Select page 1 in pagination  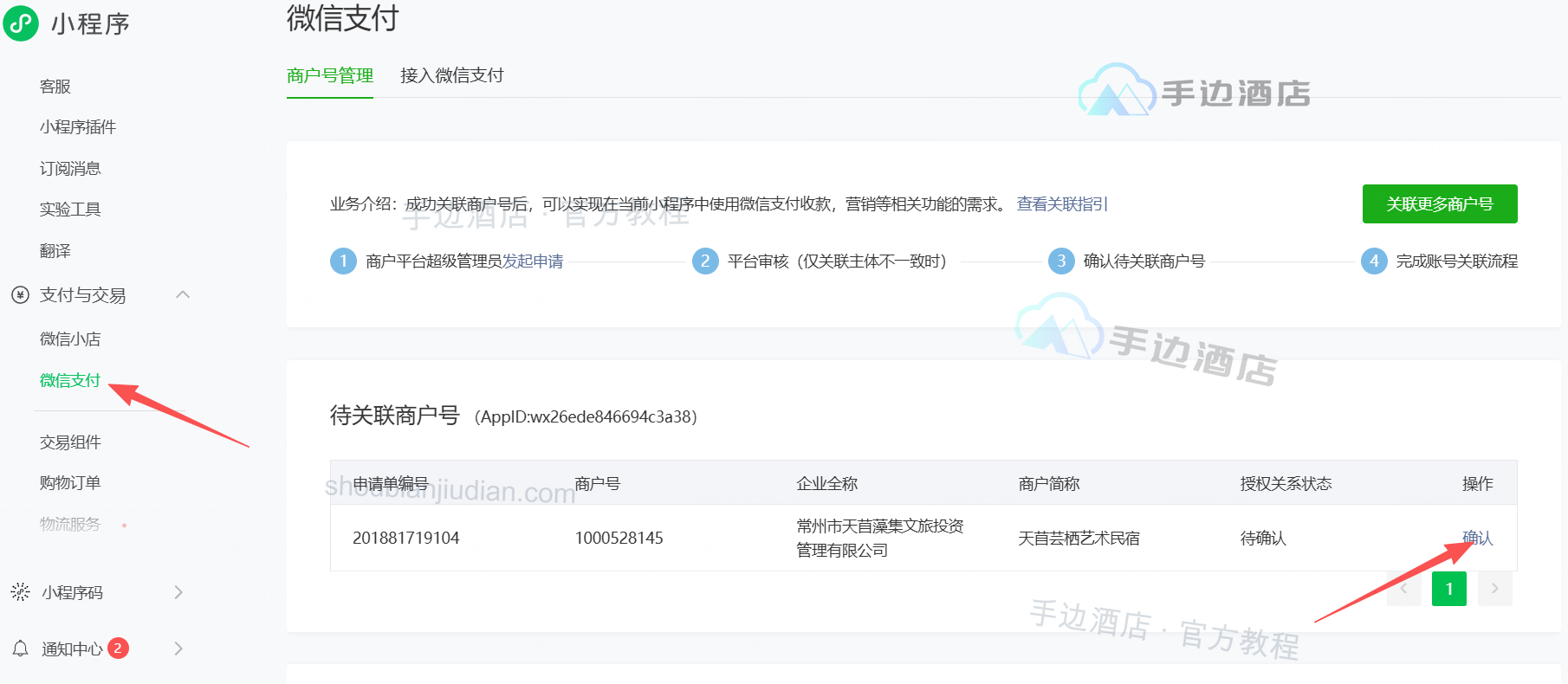pyautogui.click(x=1449, y=589)
